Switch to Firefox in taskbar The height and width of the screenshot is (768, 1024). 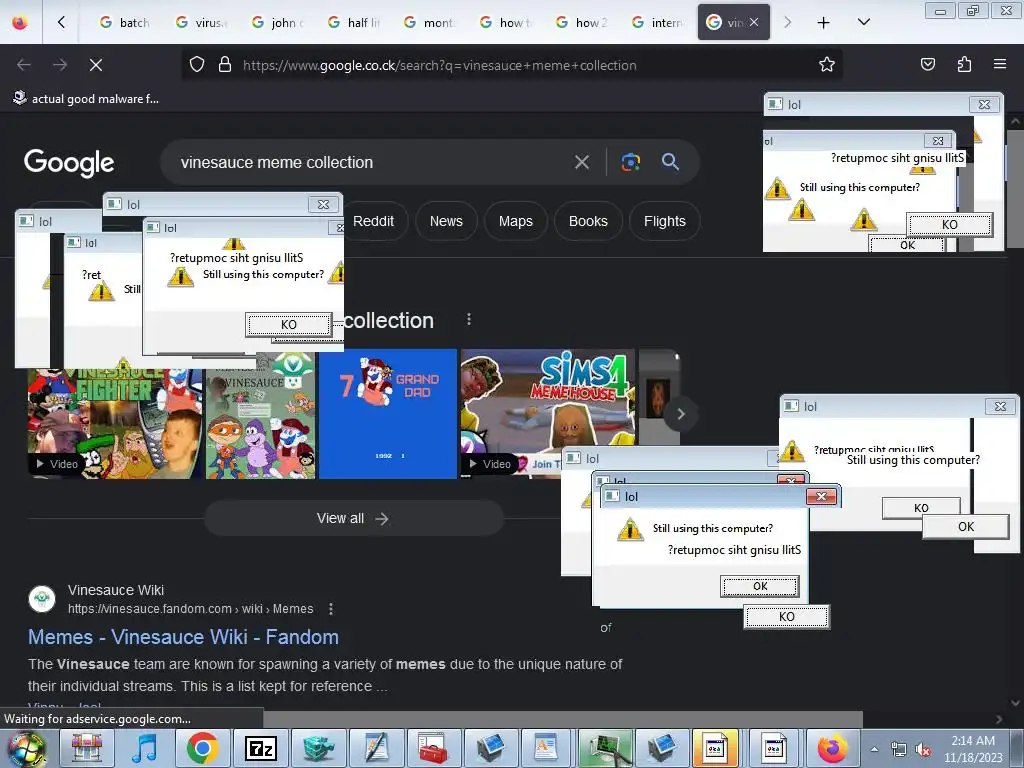tap(832, 748)
